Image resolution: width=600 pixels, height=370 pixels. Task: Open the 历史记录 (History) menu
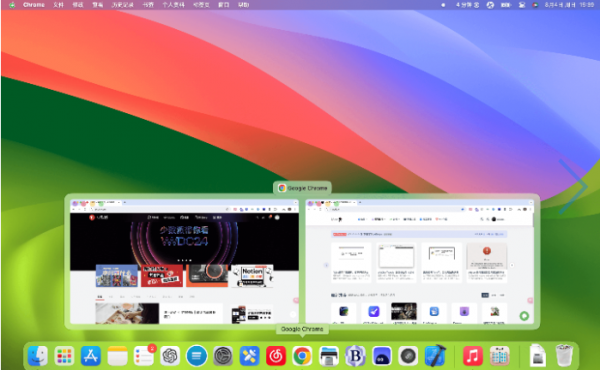(122, 5)
